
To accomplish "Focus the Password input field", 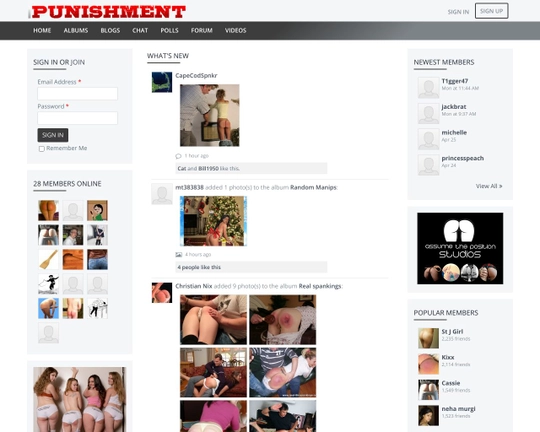I will pos(77,118).
